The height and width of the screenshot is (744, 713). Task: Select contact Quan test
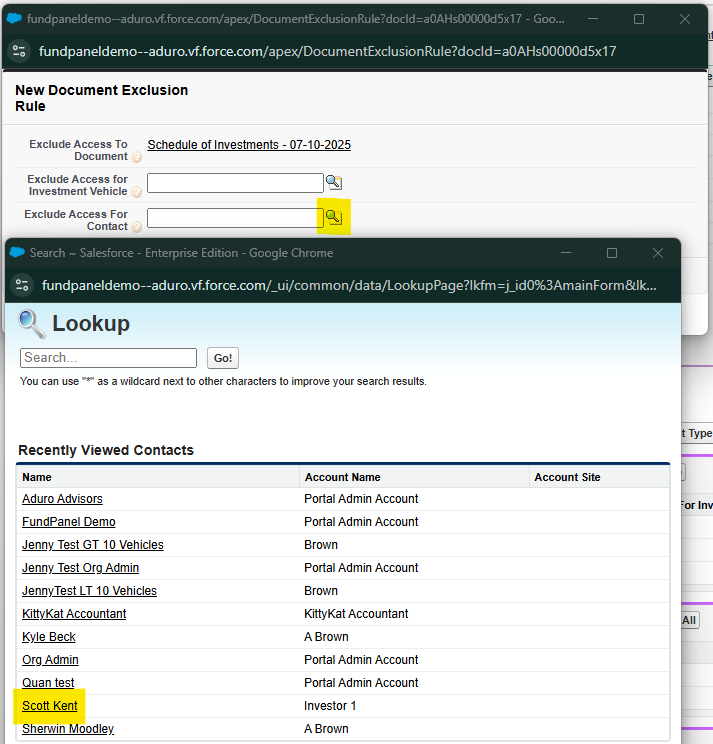48,682
